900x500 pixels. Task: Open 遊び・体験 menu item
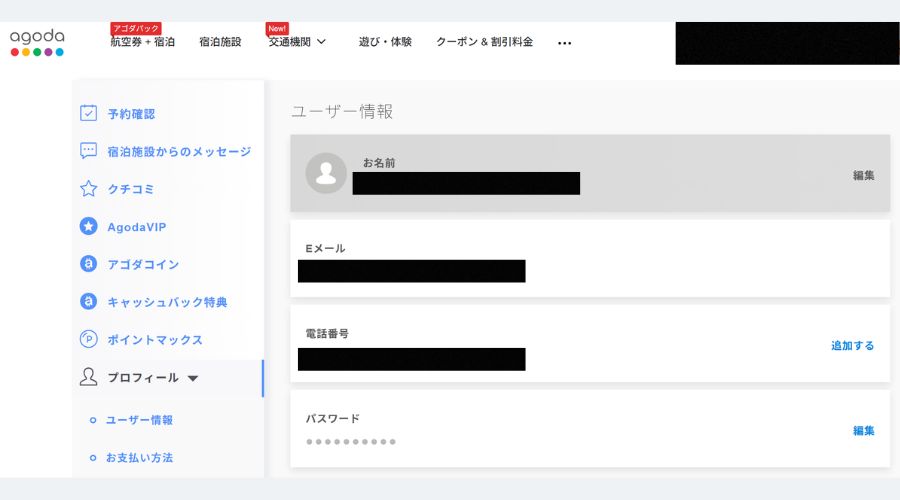(x=385, y=41)
